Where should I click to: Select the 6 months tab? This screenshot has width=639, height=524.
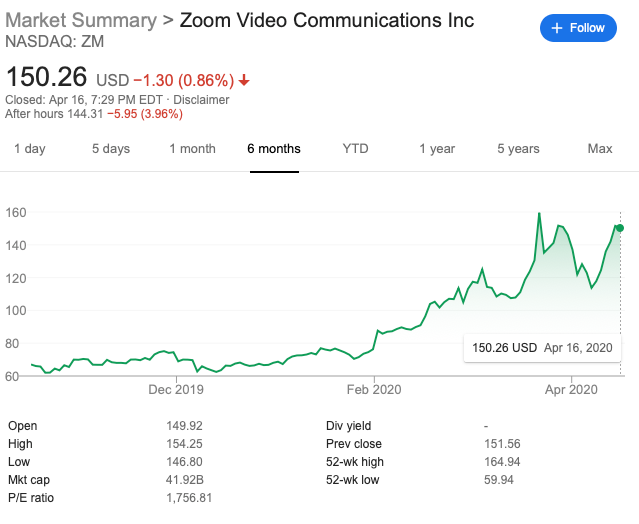tap(274, 149)
